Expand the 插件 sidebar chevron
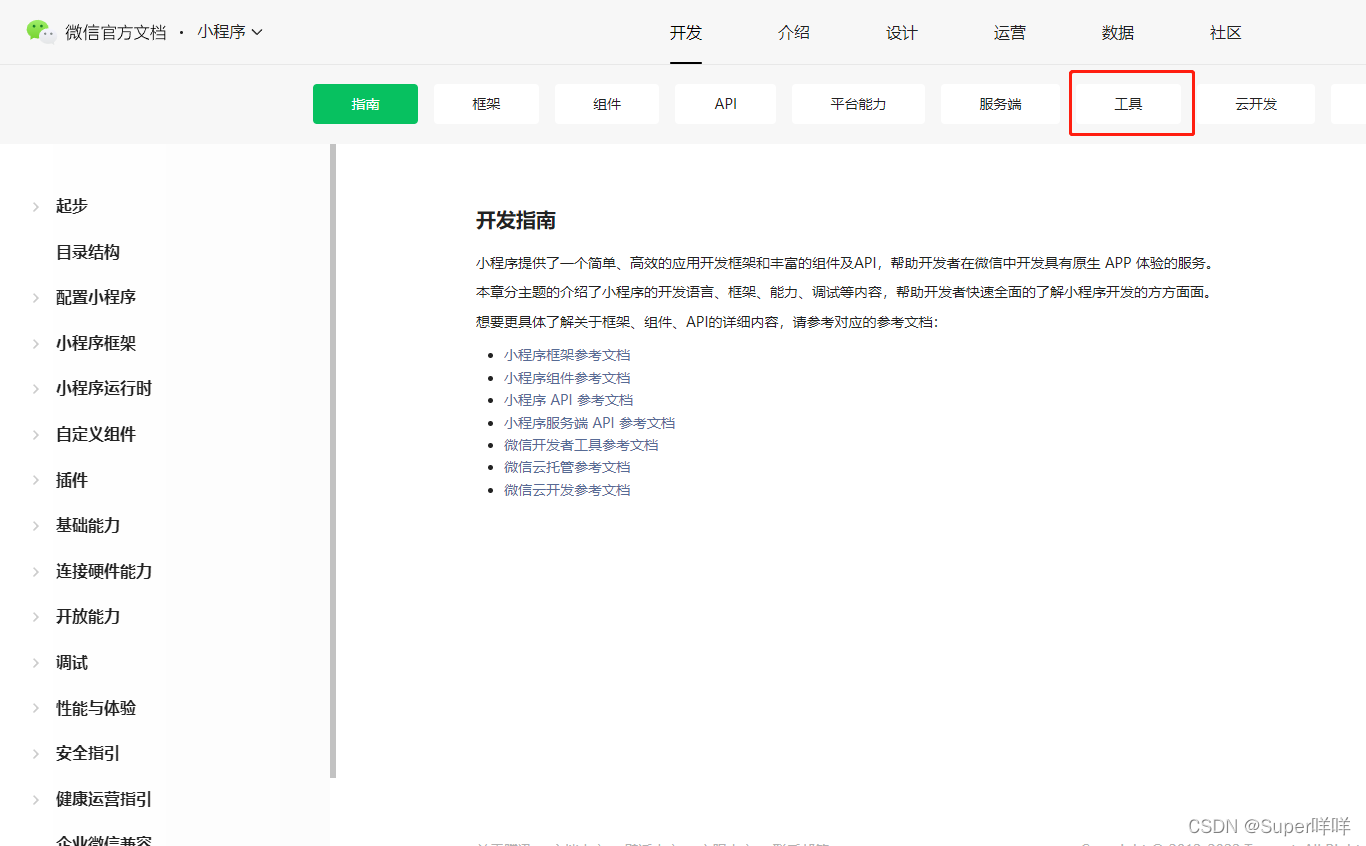Screen dimensions: 1366x846 [36, 481]
